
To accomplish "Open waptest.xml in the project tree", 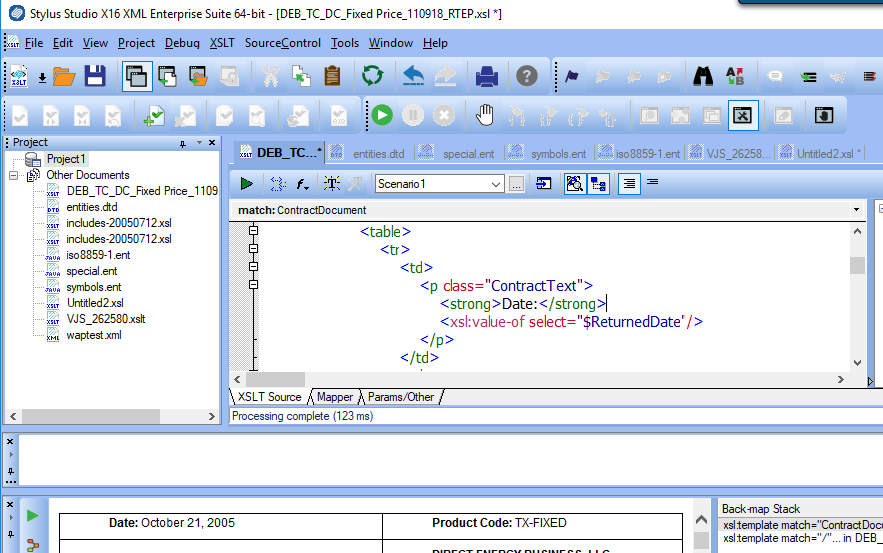I will (93, 335).
